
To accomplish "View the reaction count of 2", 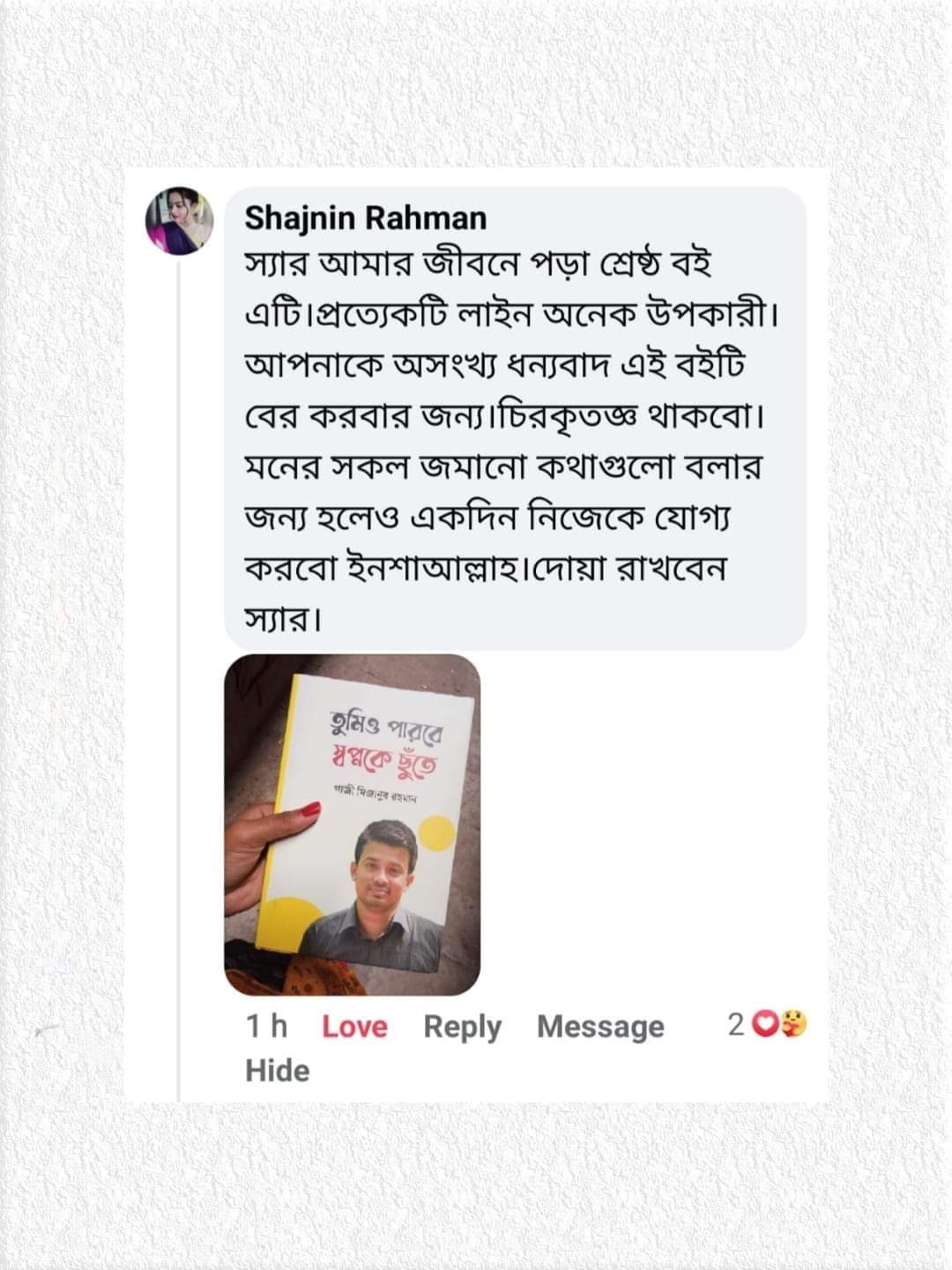I will pyautogui.click(x=736, y=1025).
